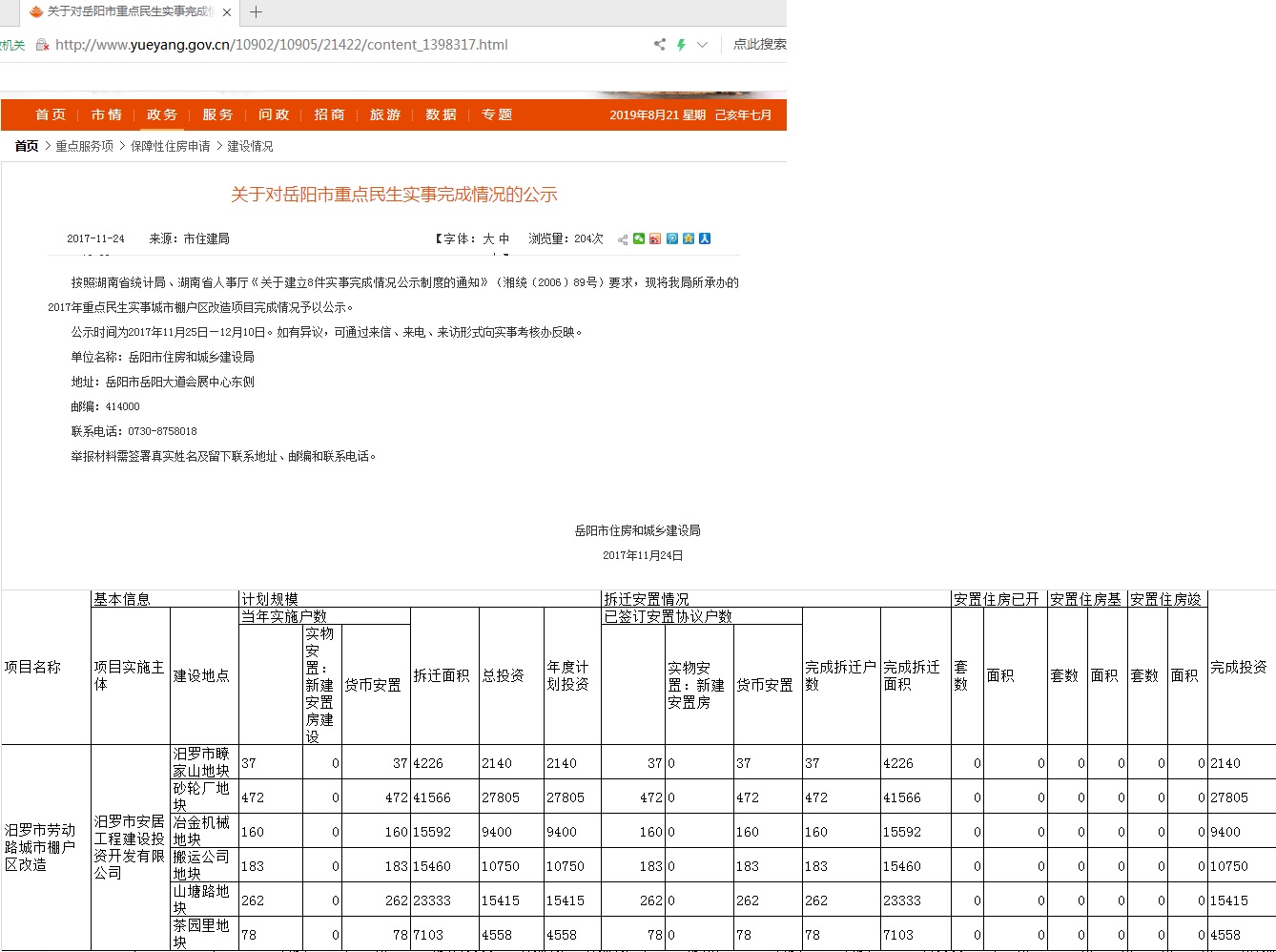Open the 政务 navigation menu item

click(161, 114)
